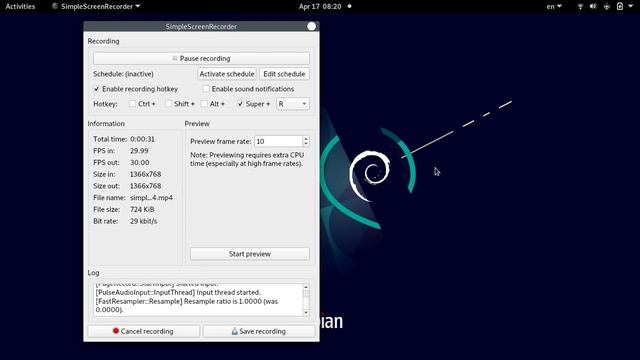Save the recording

click(259, 331)
